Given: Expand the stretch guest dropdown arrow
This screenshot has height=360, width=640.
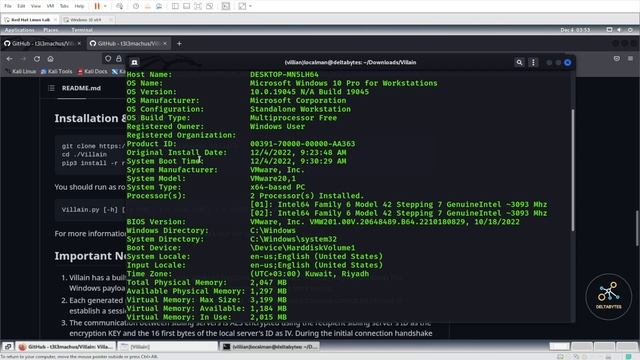Looking at the screenshot, I should click(250, 6).
